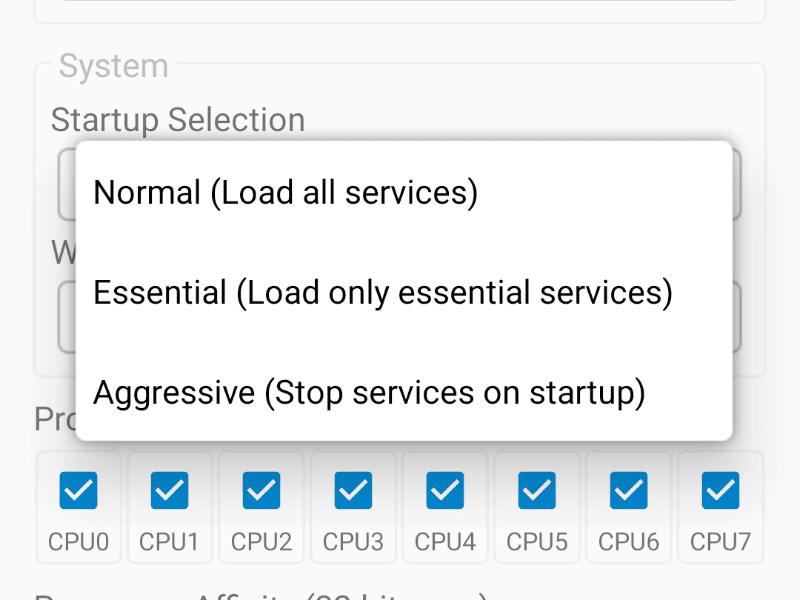Viewport: 800px width, 600px height.
Task: Click the CPU0 text label
Action: click(78, 542)
